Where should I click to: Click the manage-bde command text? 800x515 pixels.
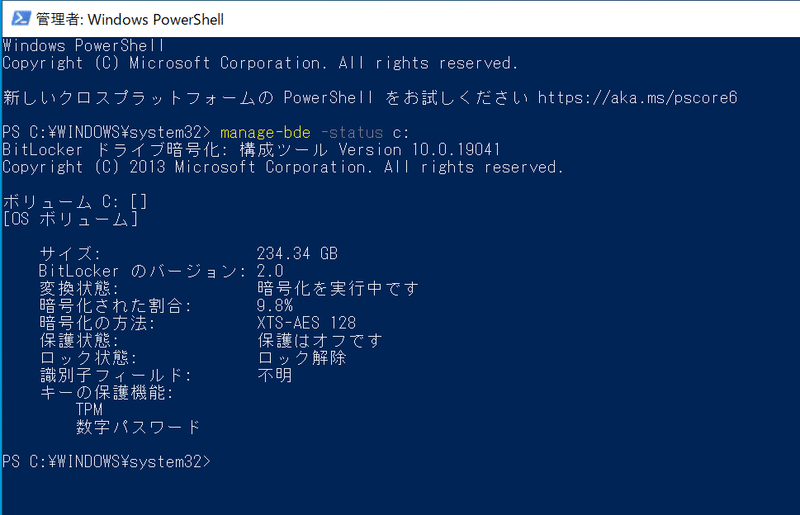click(265, 133)
